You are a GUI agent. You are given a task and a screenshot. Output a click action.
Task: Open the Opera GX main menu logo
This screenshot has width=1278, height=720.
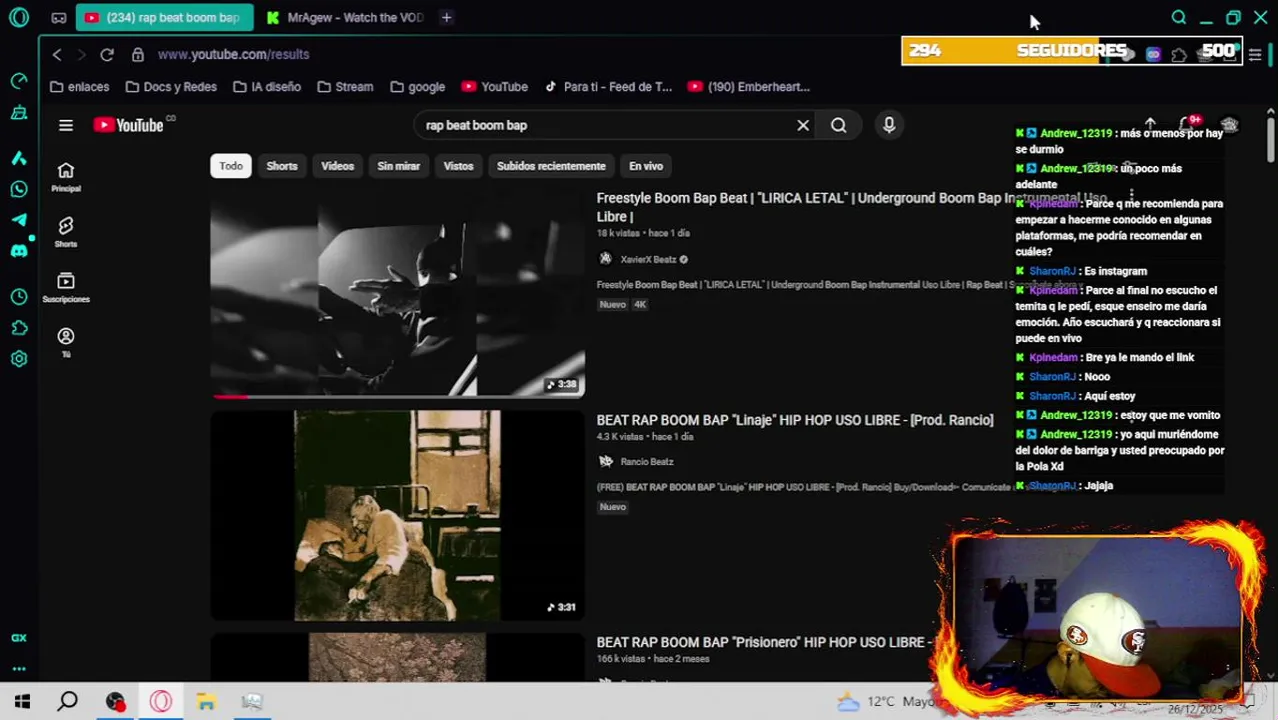tap(19, 18)
